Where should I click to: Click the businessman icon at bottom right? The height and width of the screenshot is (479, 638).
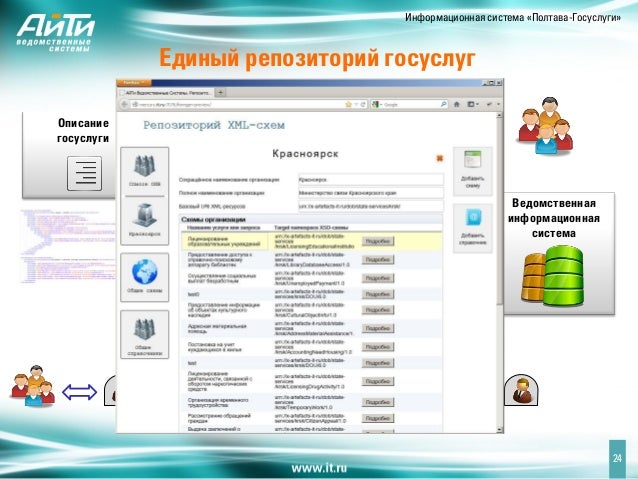(x=521, y=390)
